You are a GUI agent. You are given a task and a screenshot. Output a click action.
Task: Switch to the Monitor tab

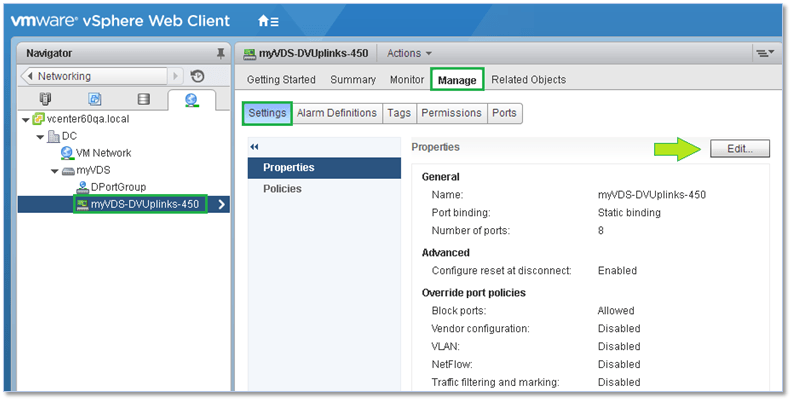(x=407, y=80)
